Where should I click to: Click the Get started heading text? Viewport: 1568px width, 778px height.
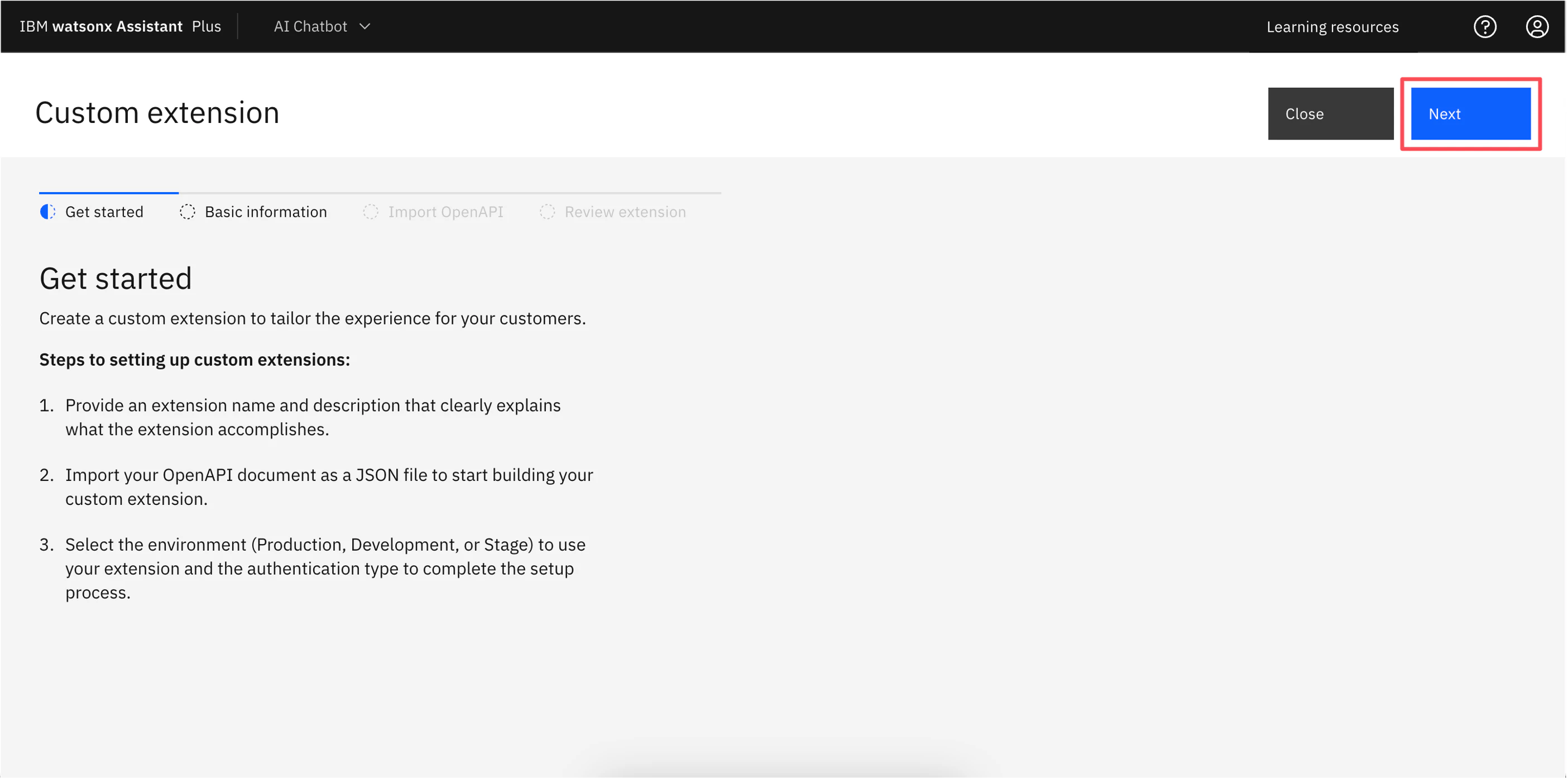coord(116,279)
